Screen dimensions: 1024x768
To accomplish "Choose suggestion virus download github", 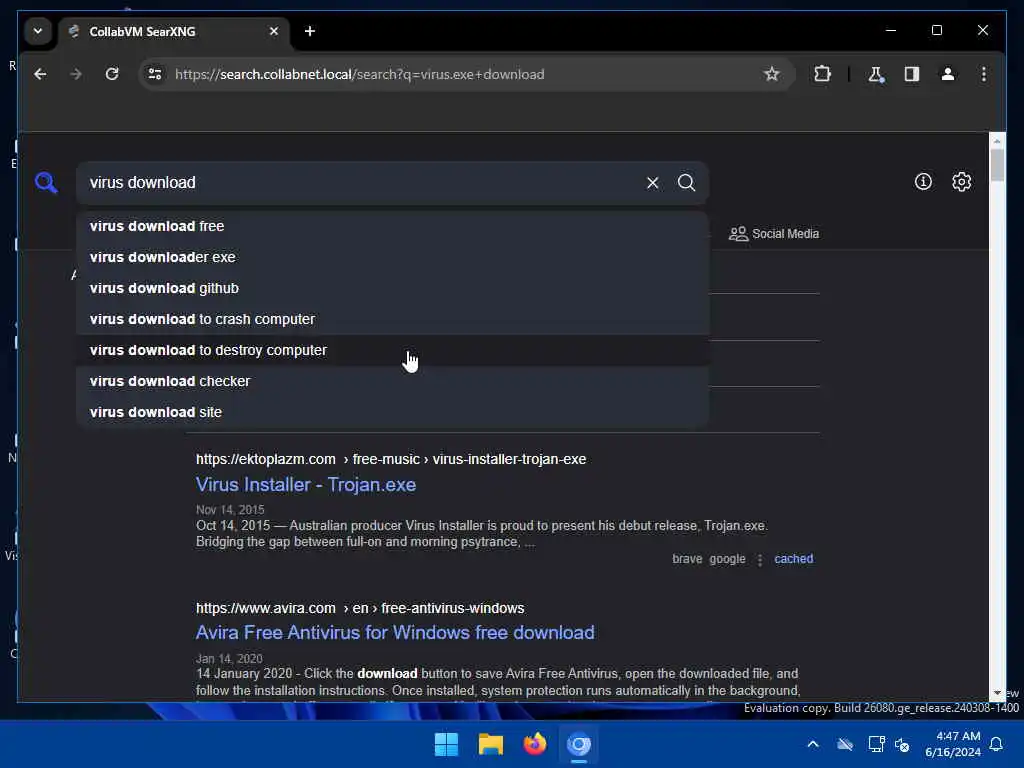I will (x=392, y=288).
